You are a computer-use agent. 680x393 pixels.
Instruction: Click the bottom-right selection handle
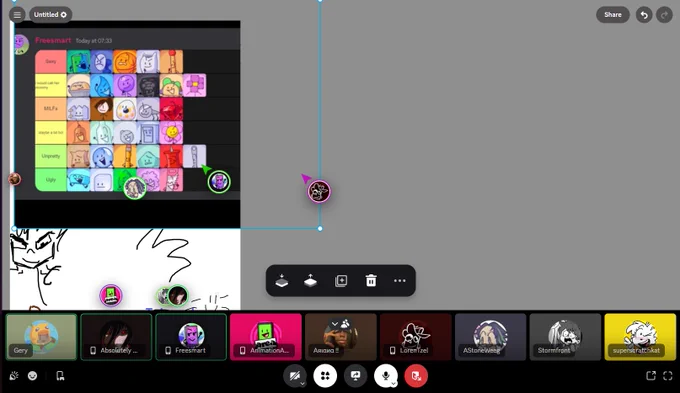[x=320, y=229]
